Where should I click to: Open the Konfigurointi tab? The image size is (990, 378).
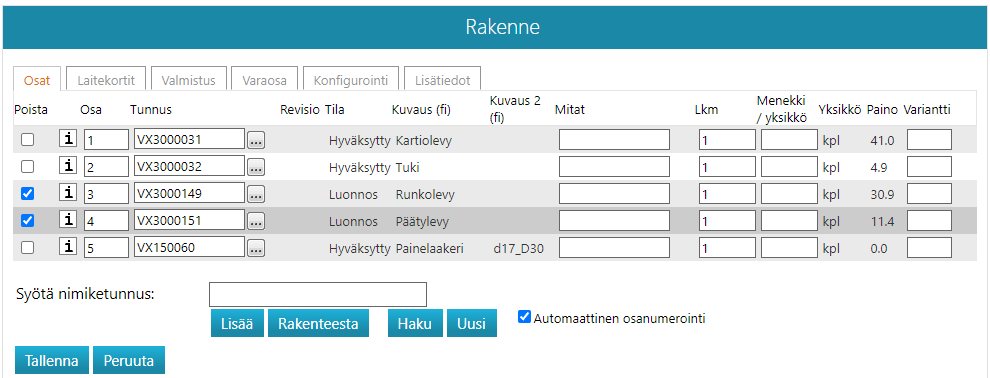(x=350, y=80)
